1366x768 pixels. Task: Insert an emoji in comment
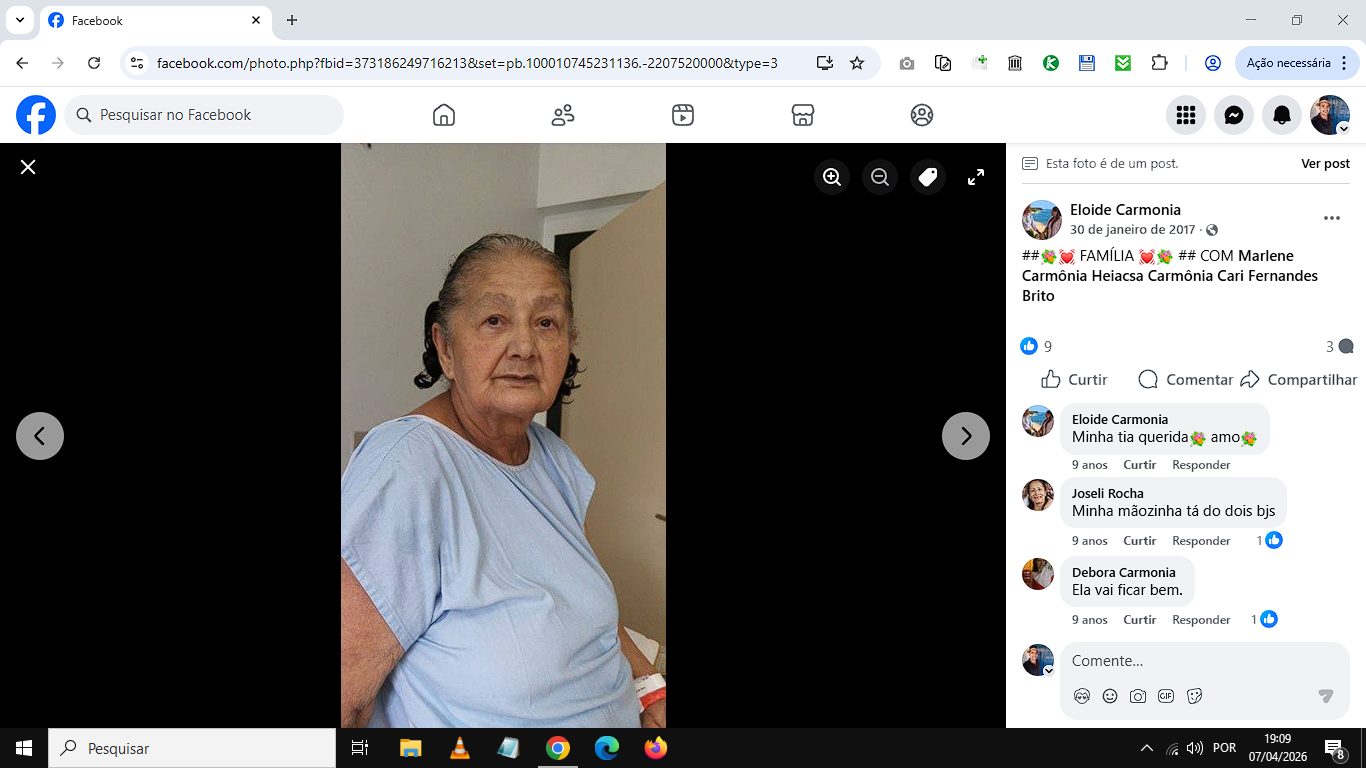point(1110,696)
